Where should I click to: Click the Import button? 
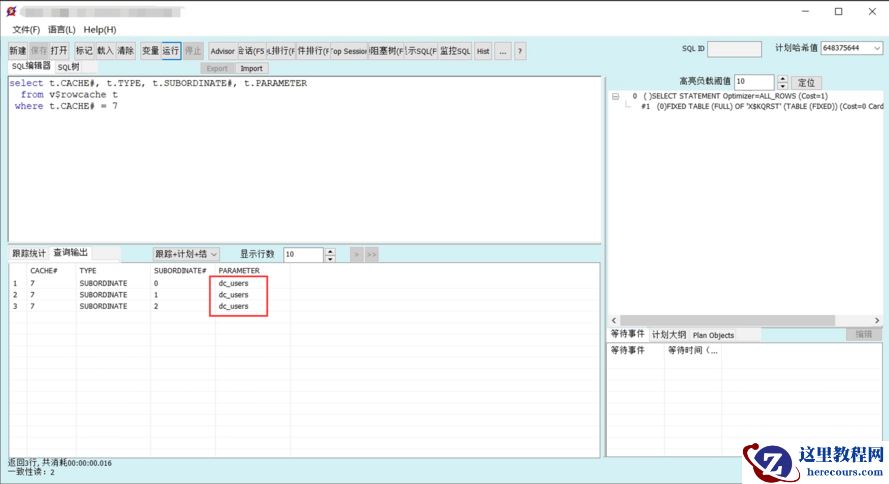point(251,68)
